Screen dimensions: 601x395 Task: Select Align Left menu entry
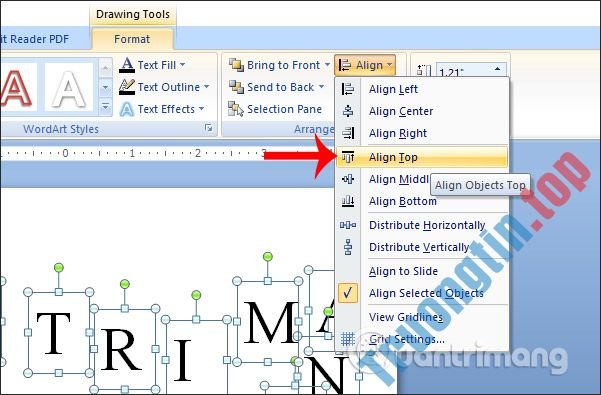pyautogui.click(x=422, y=89)
